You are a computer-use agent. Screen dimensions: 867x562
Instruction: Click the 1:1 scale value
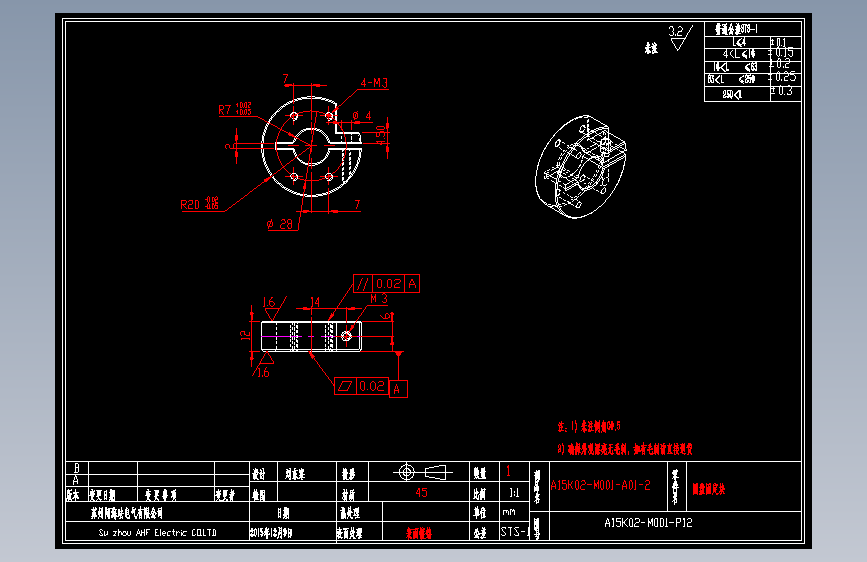[x=514, y=492]
